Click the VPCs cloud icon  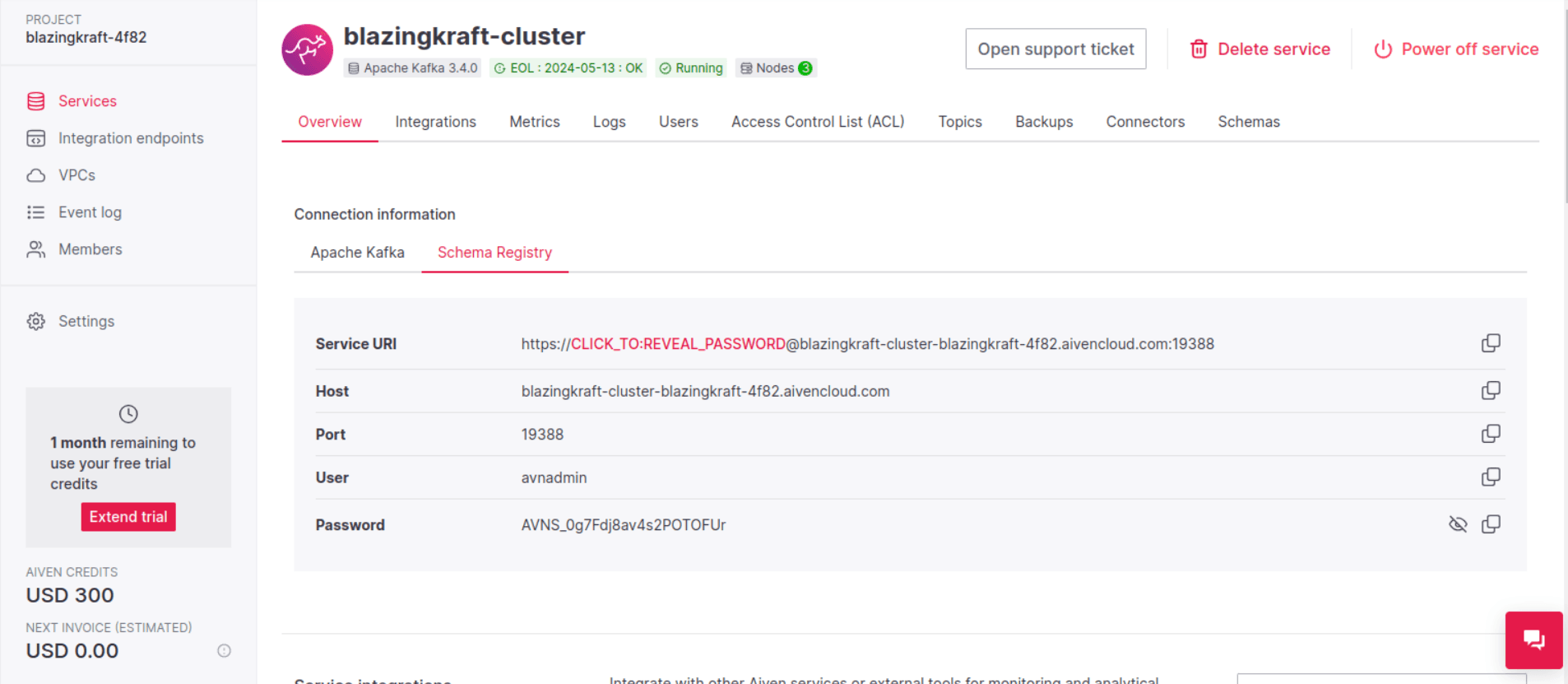point(36,175)
